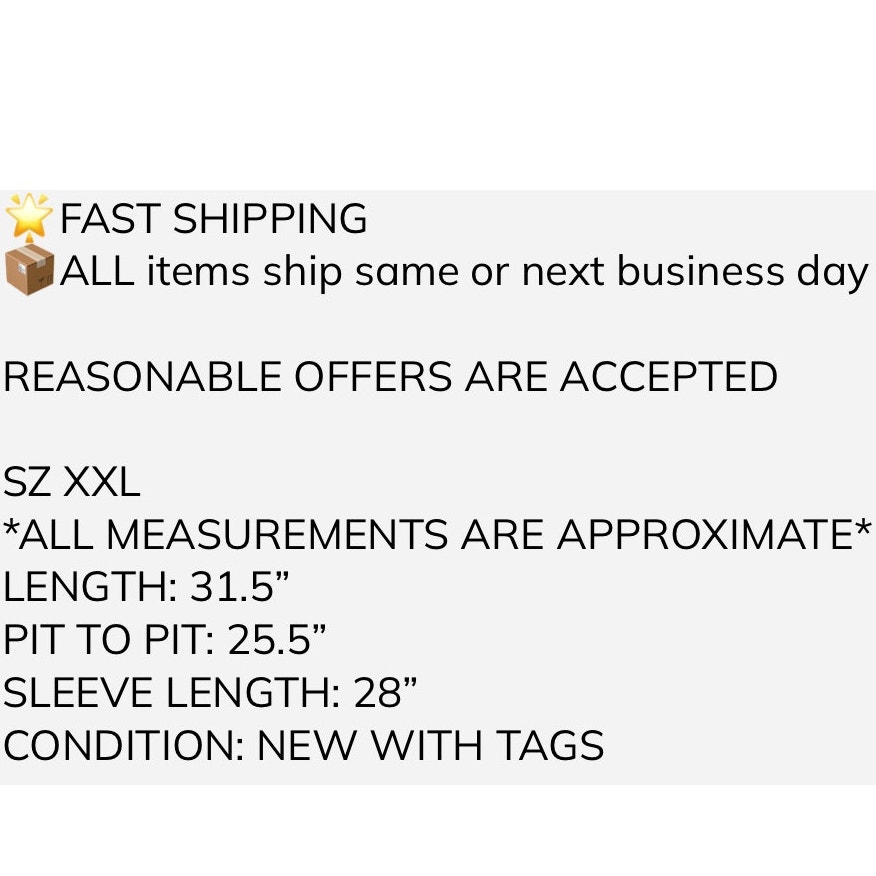Click the SZ XXL size line

(x=72, y=482)
